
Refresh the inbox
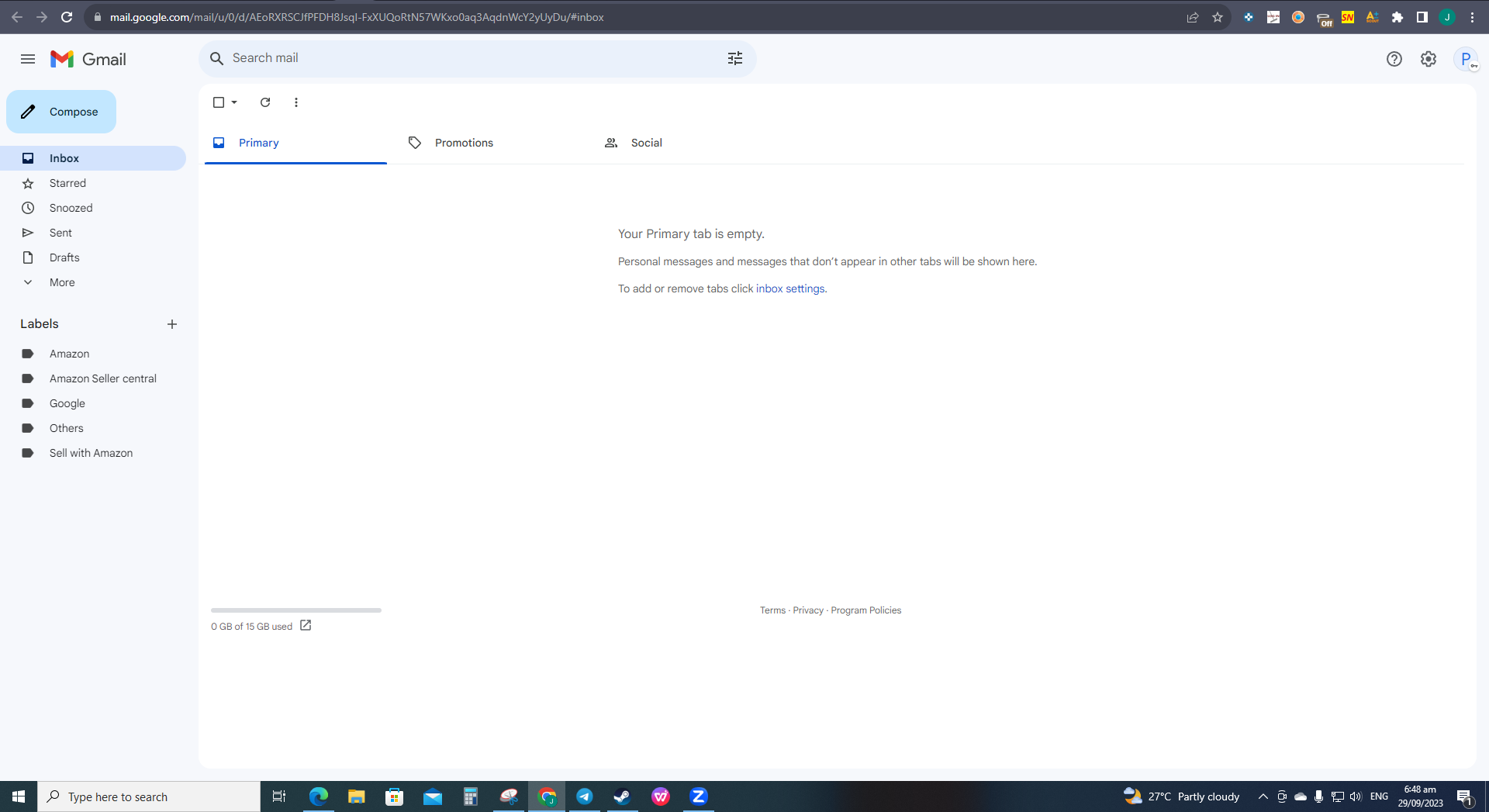265,102
